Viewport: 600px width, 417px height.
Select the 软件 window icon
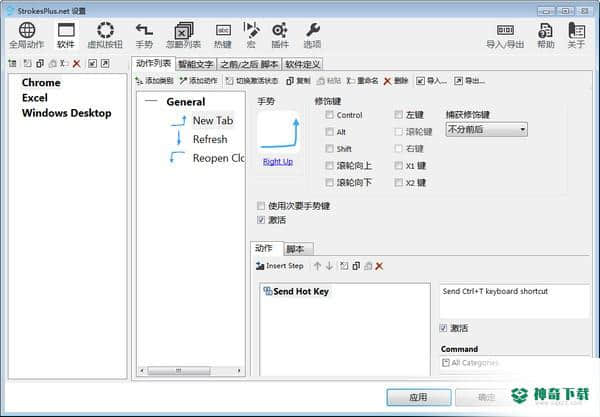pos(66,35)
